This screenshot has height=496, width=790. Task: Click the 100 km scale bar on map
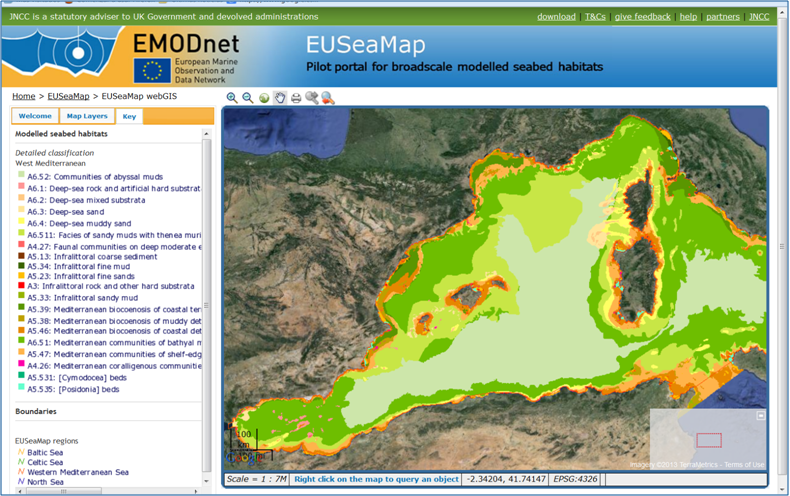(244, 440)
